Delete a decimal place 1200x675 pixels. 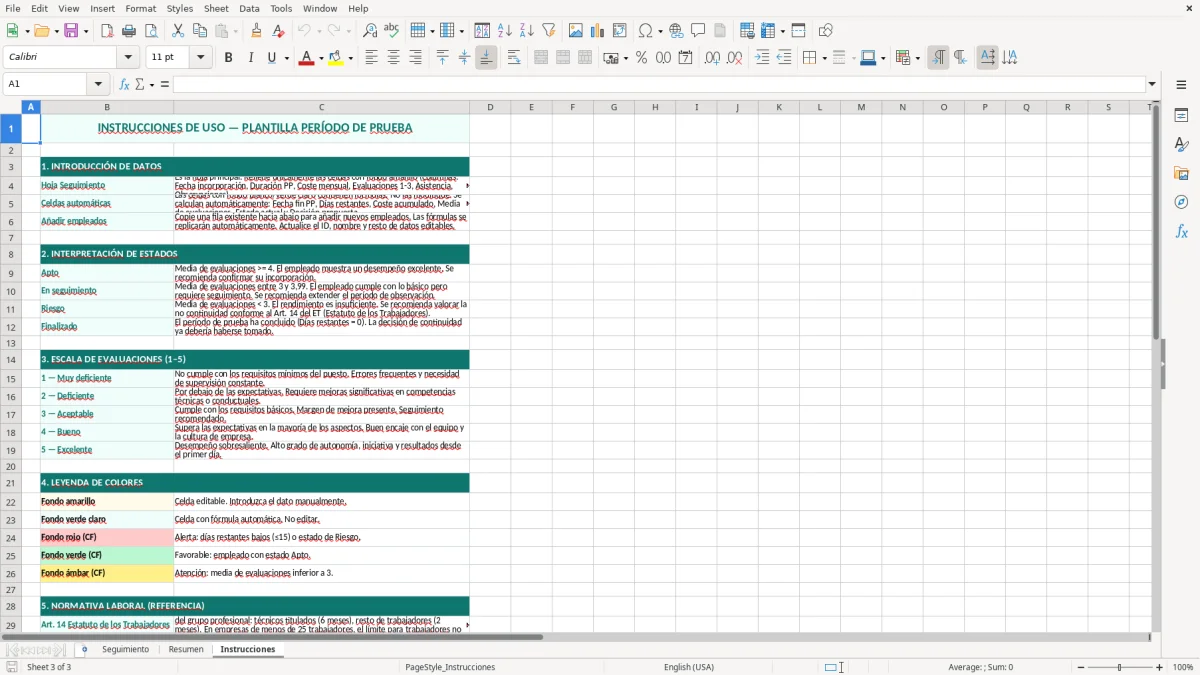[x=734, y=58]
